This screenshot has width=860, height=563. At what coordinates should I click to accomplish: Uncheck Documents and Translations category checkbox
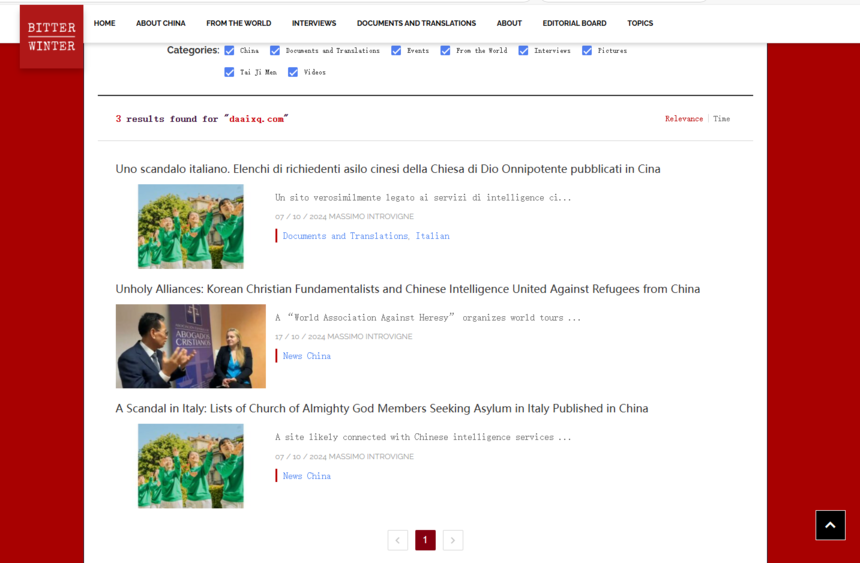[x=275, y=50]
